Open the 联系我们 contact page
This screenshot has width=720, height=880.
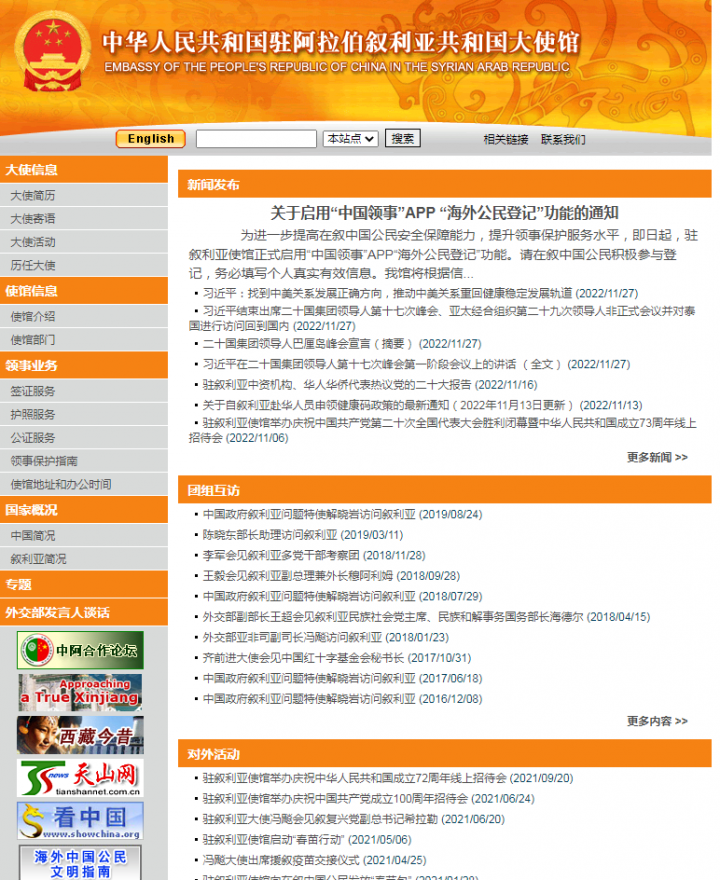click(x=563, y=140)
